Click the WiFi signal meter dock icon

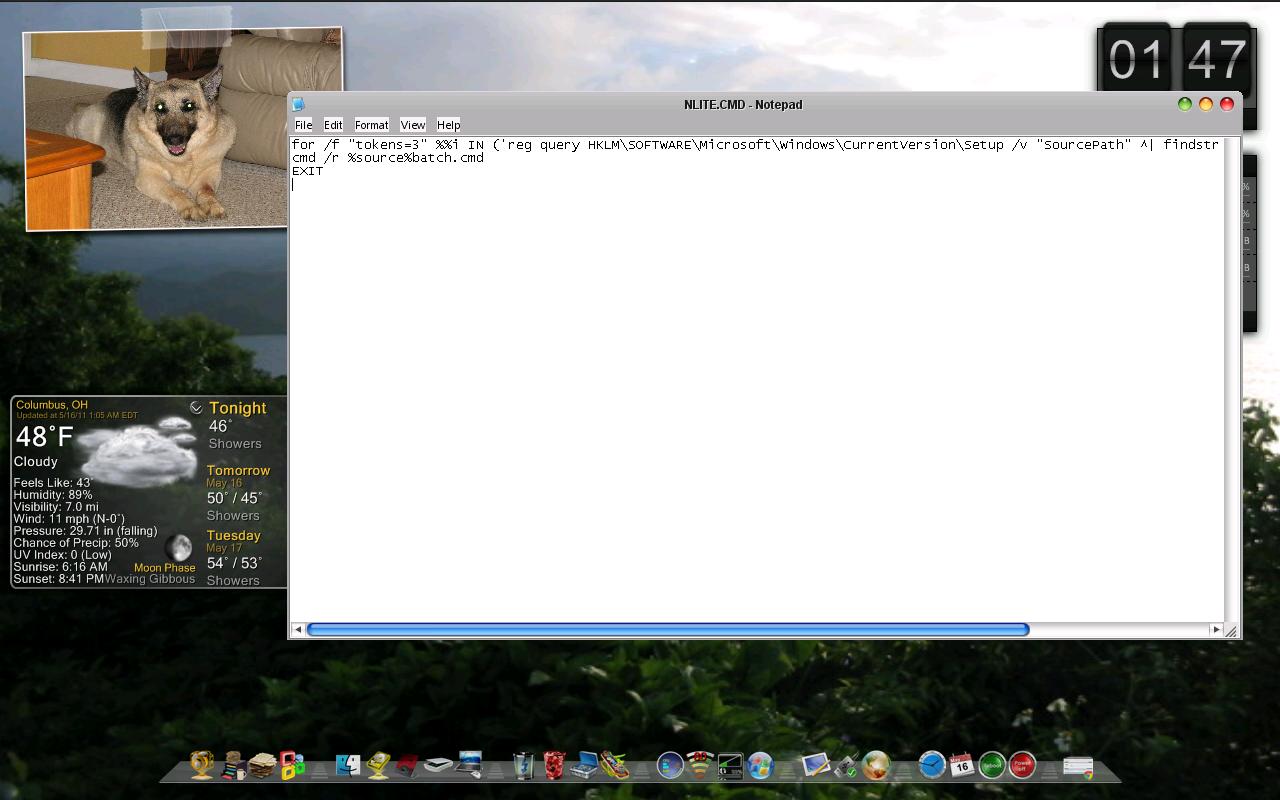(x=700, y=766)
